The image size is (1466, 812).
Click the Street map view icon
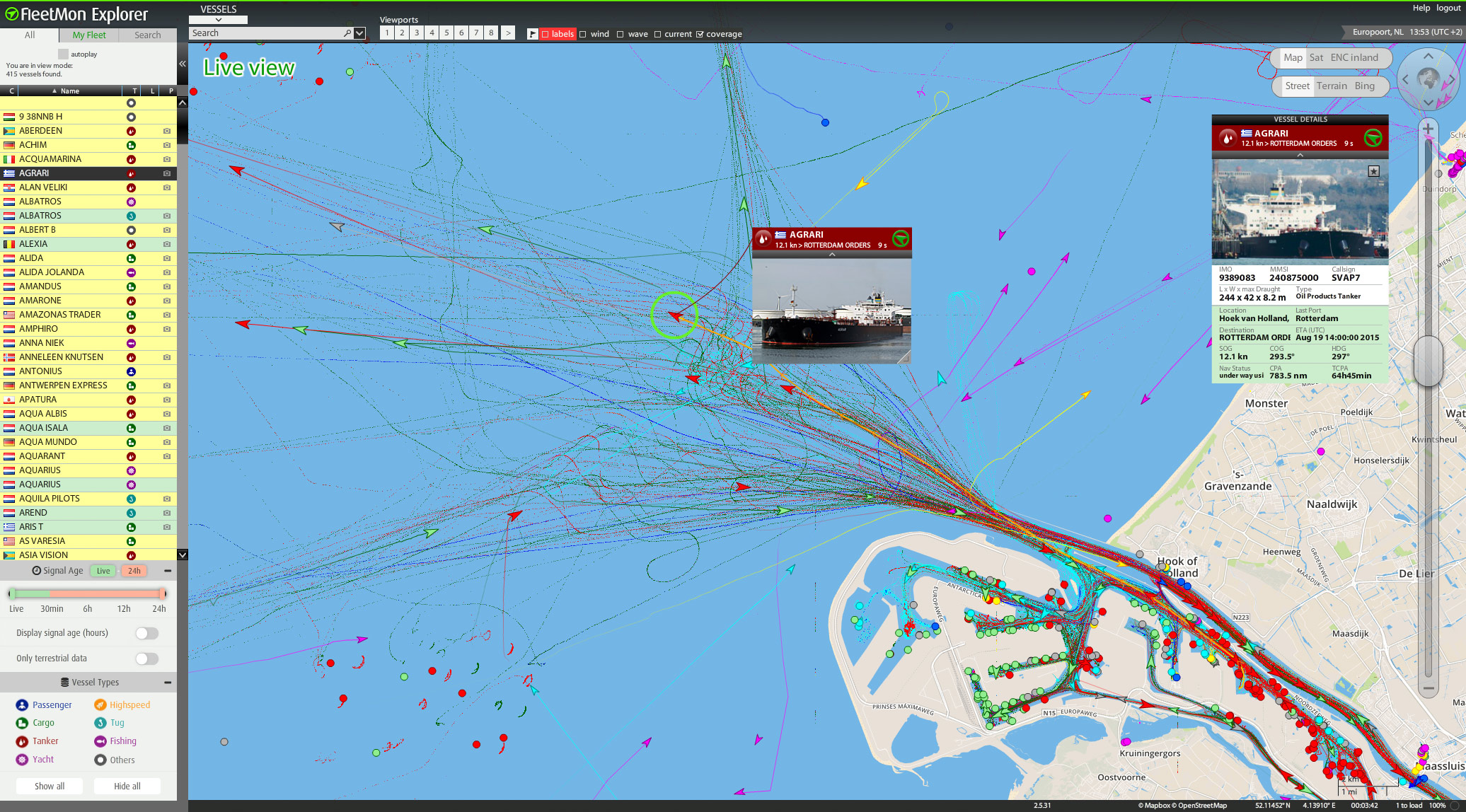(1295, 84)
